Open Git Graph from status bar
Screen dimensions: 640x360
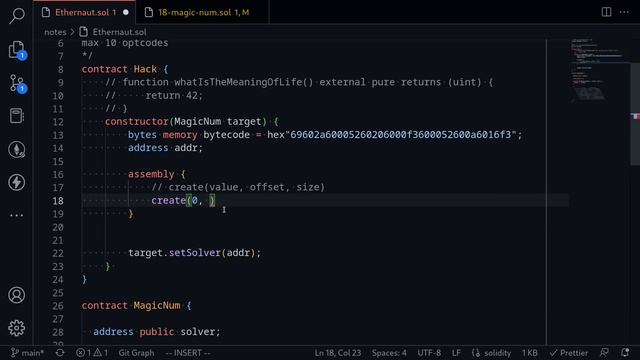click(x=136, y=353)
